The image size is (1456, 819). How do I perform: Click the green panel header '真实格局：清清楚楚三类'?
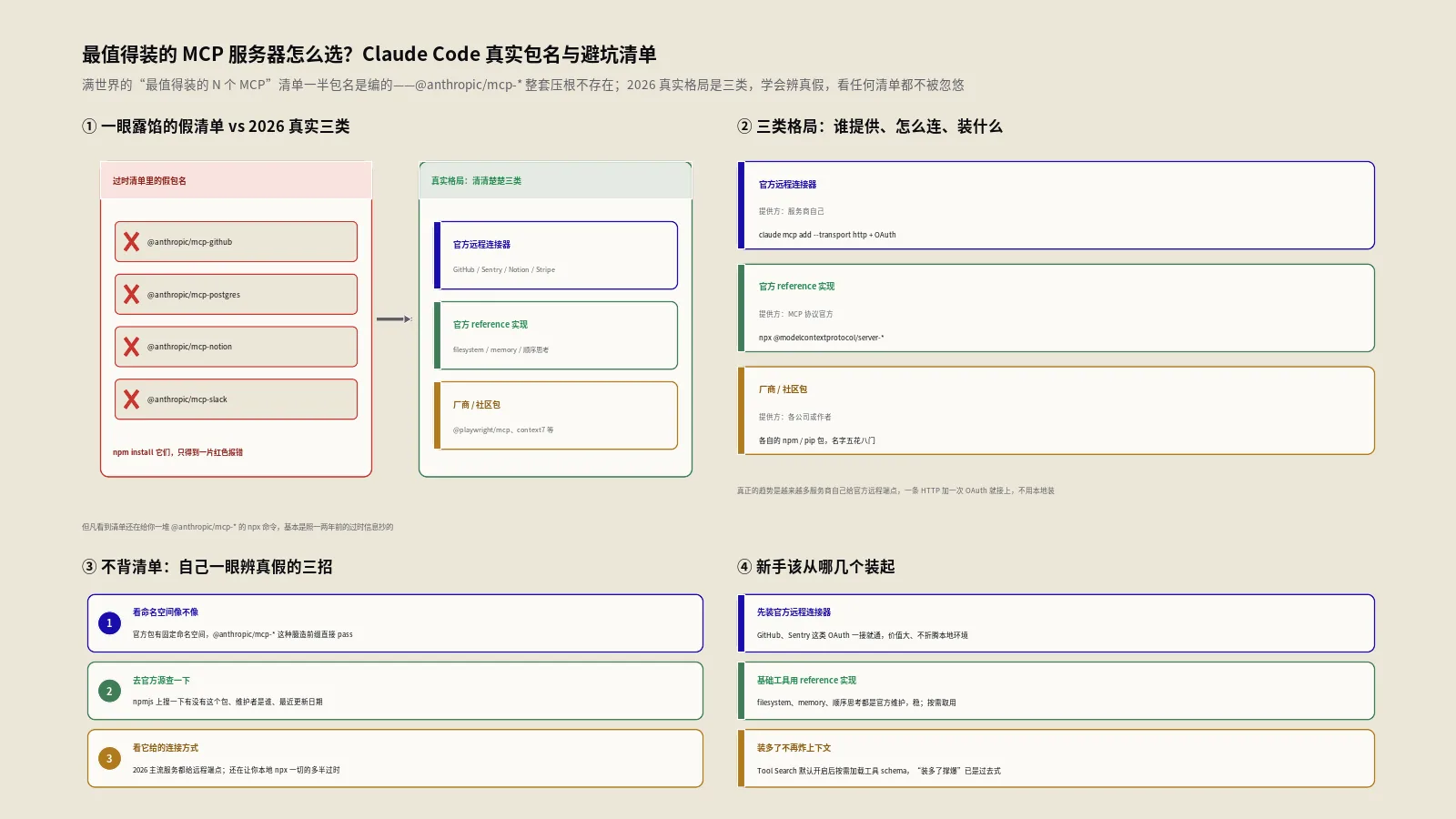point(476,181)
